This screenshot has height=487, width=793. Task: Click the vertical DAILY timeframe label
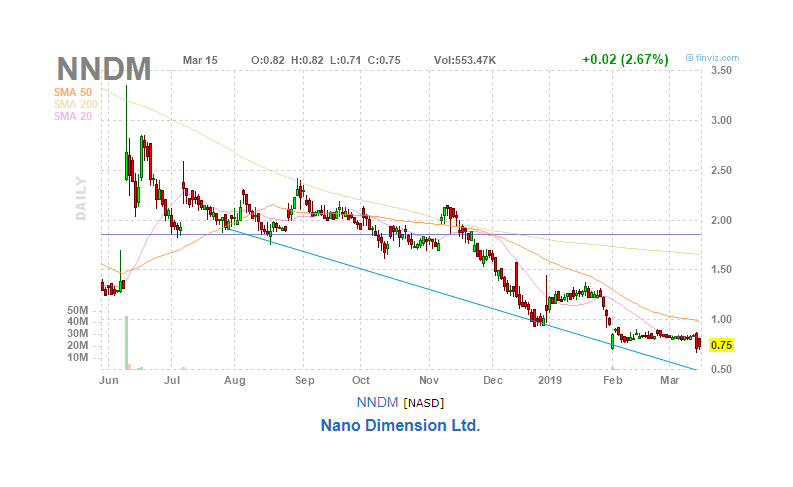(x=81, y=198)
